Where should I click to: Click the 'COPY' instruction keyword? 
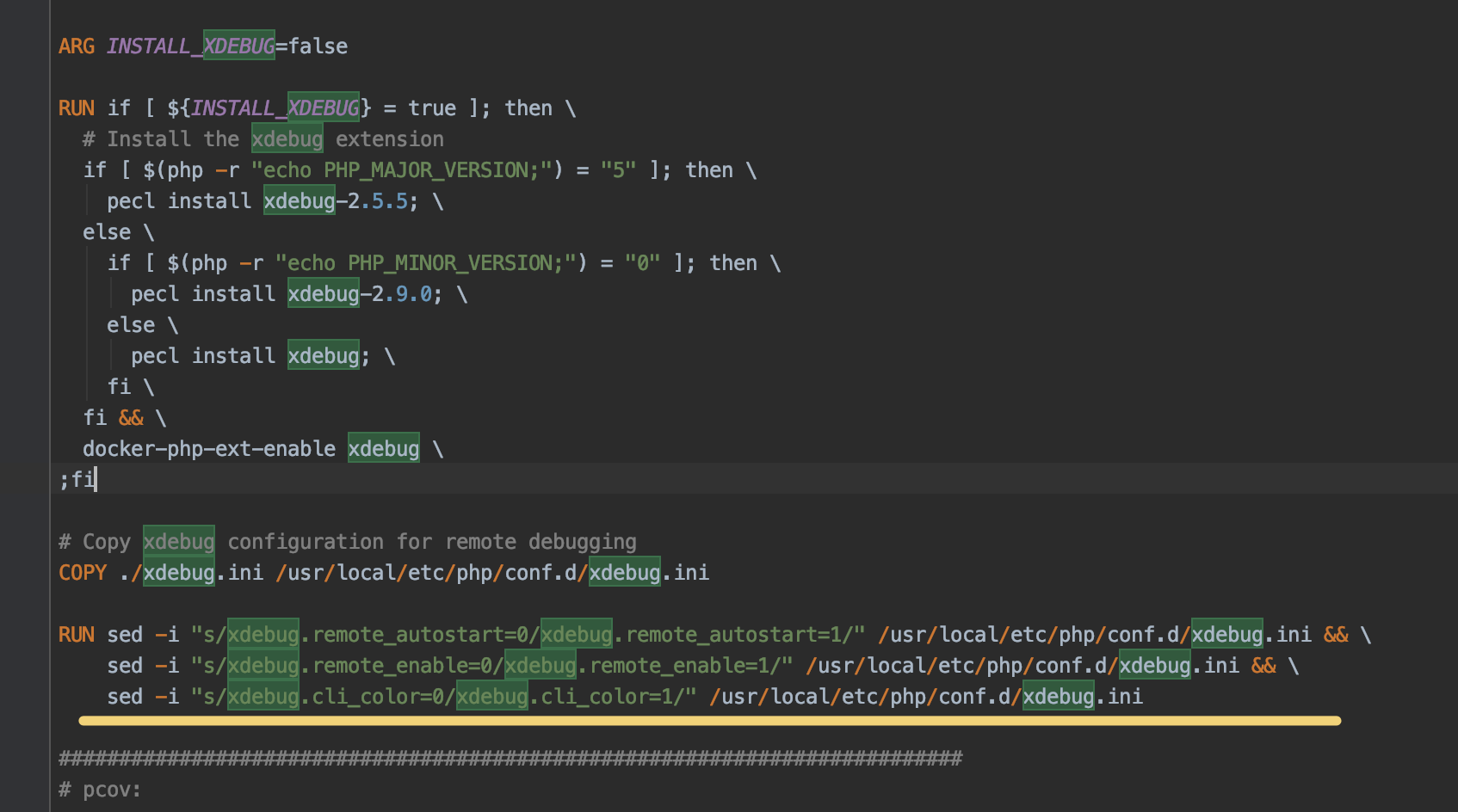pos(83,573)
